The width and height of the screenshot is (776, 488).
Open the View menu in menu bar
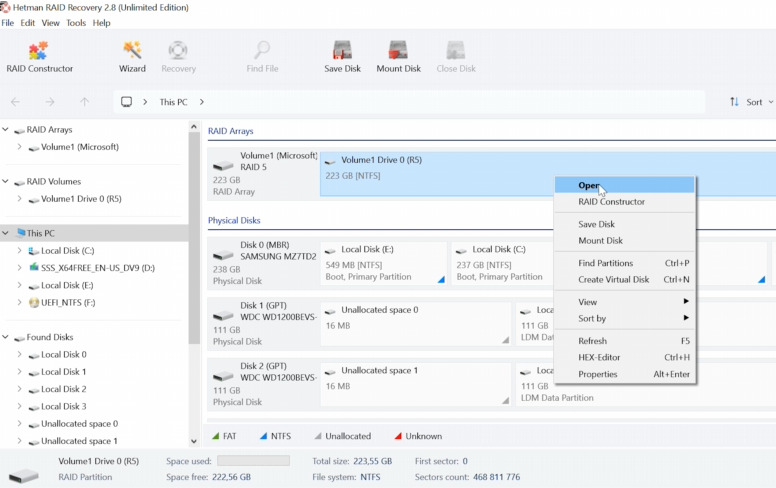coord(50,23)
